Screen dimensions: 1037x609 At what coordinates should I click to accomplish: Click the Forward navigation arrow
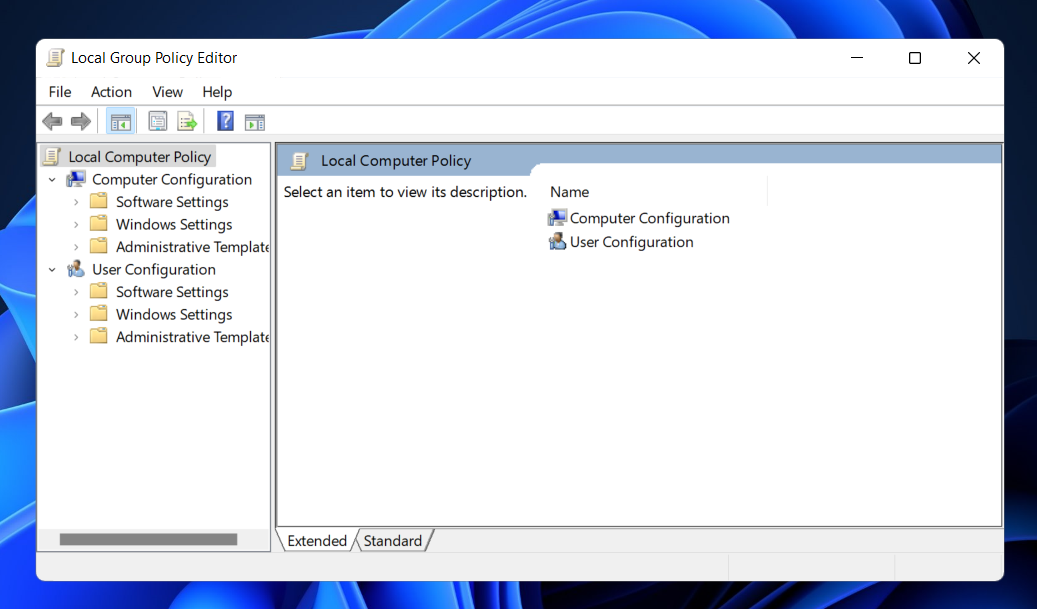point(80,121)
